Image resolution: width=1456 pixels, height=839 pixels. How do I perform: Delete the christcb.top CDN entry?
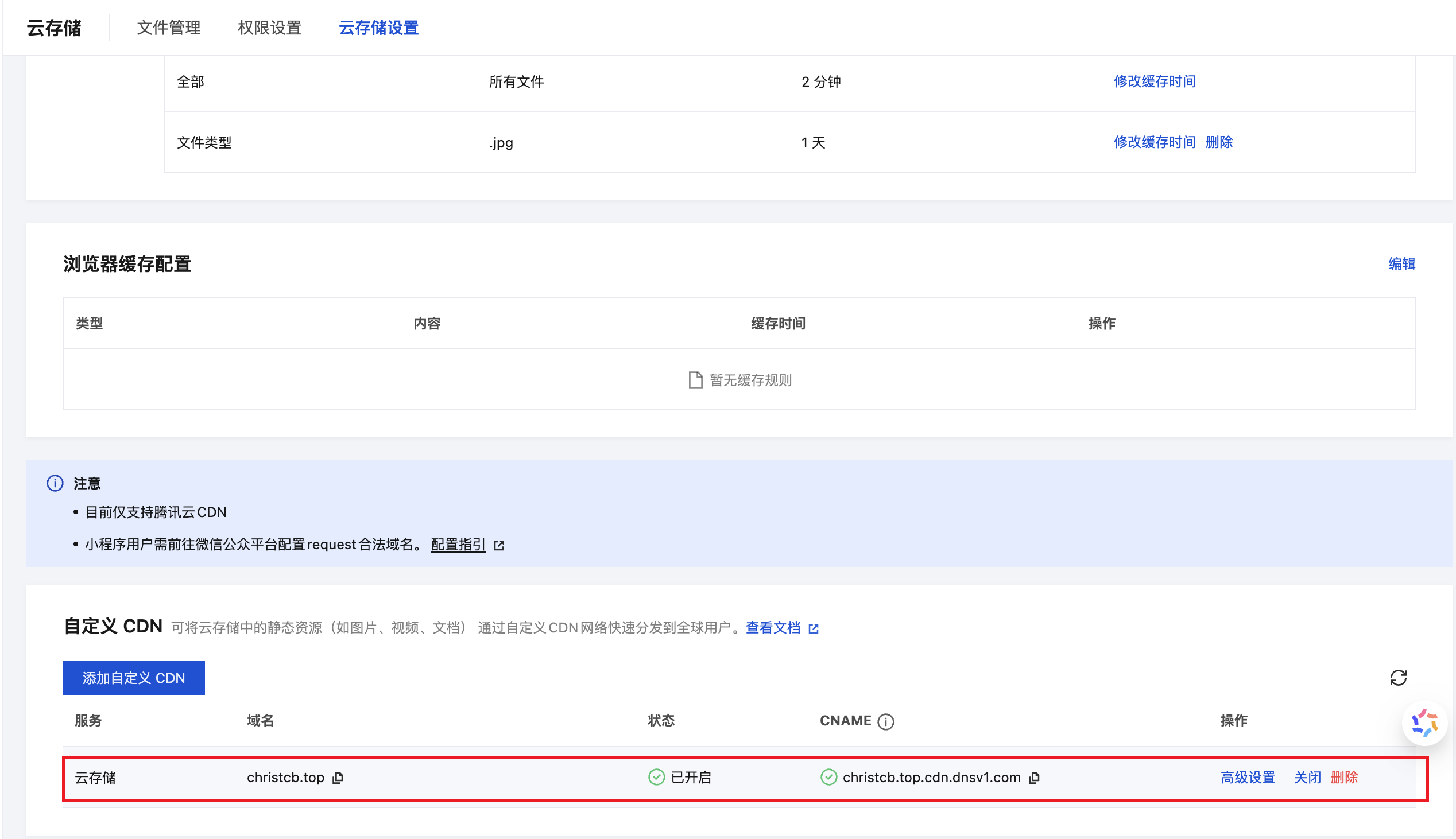click(x=1344, y=778)
